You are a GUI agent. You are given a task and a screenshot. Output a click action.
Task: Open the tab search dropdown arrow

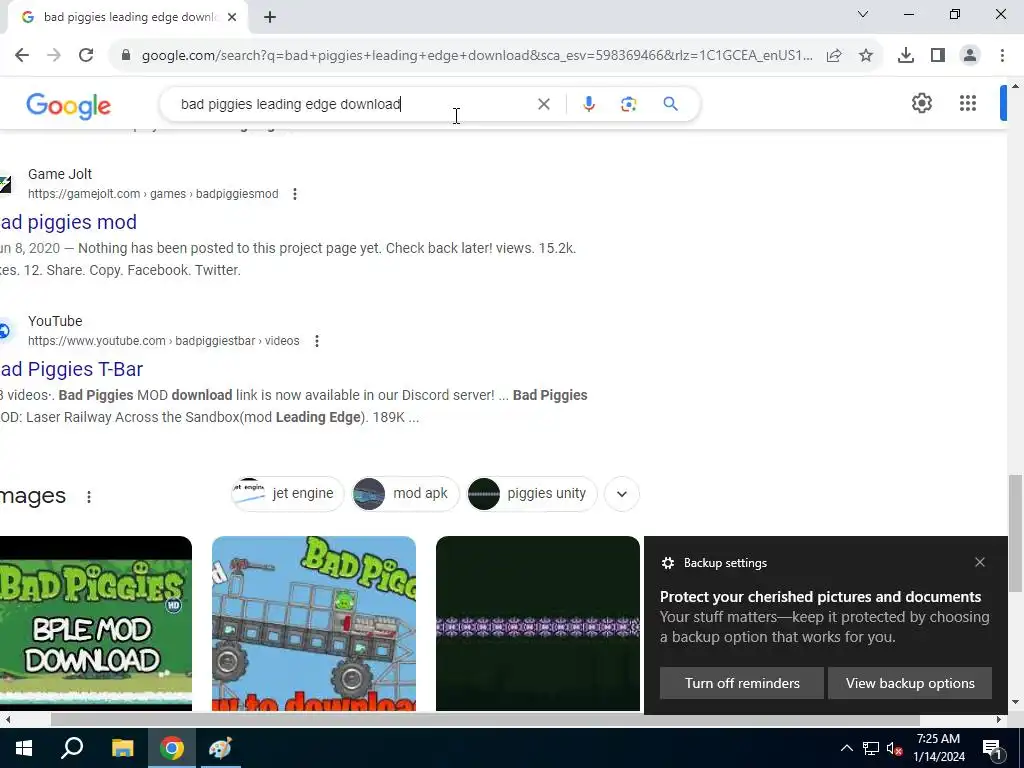863,14
